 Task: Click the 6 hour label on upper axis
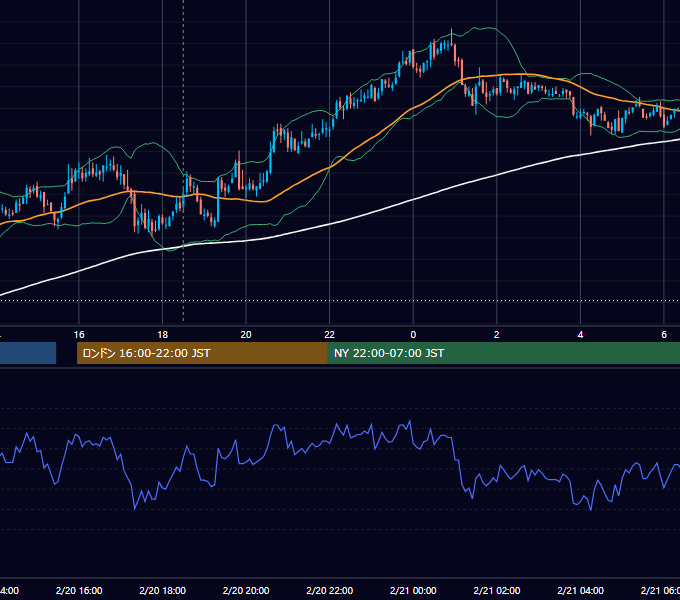click(664, 335)
